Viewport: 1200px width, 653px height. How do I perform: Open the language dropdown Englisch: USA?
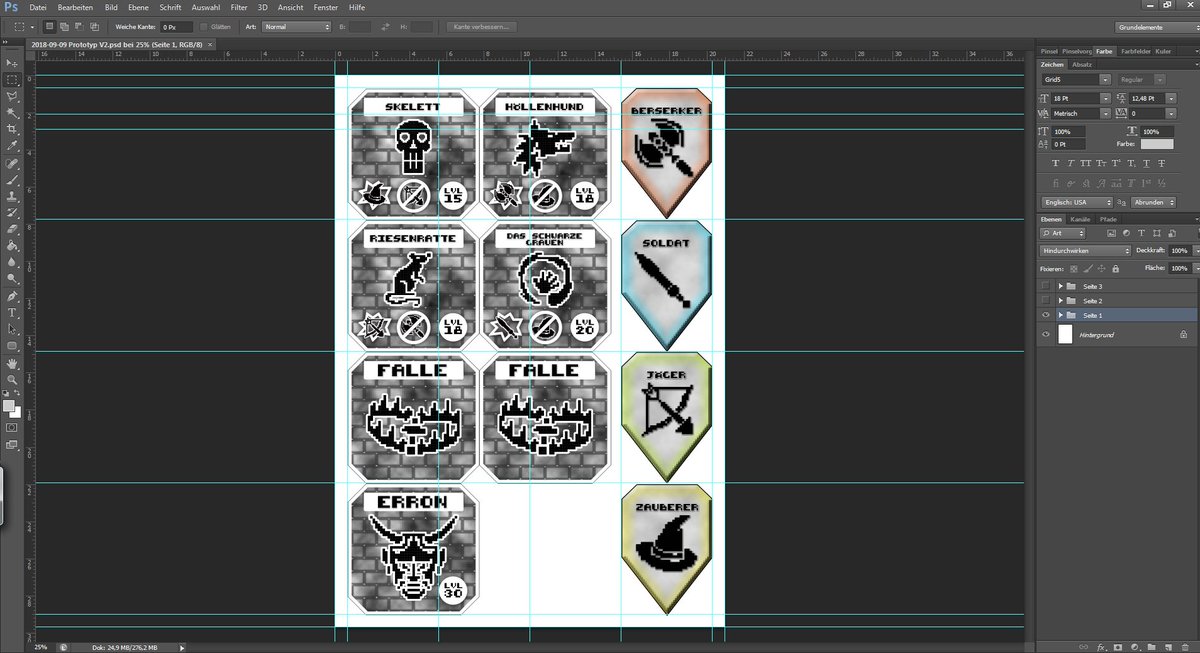click(1078, 202)
